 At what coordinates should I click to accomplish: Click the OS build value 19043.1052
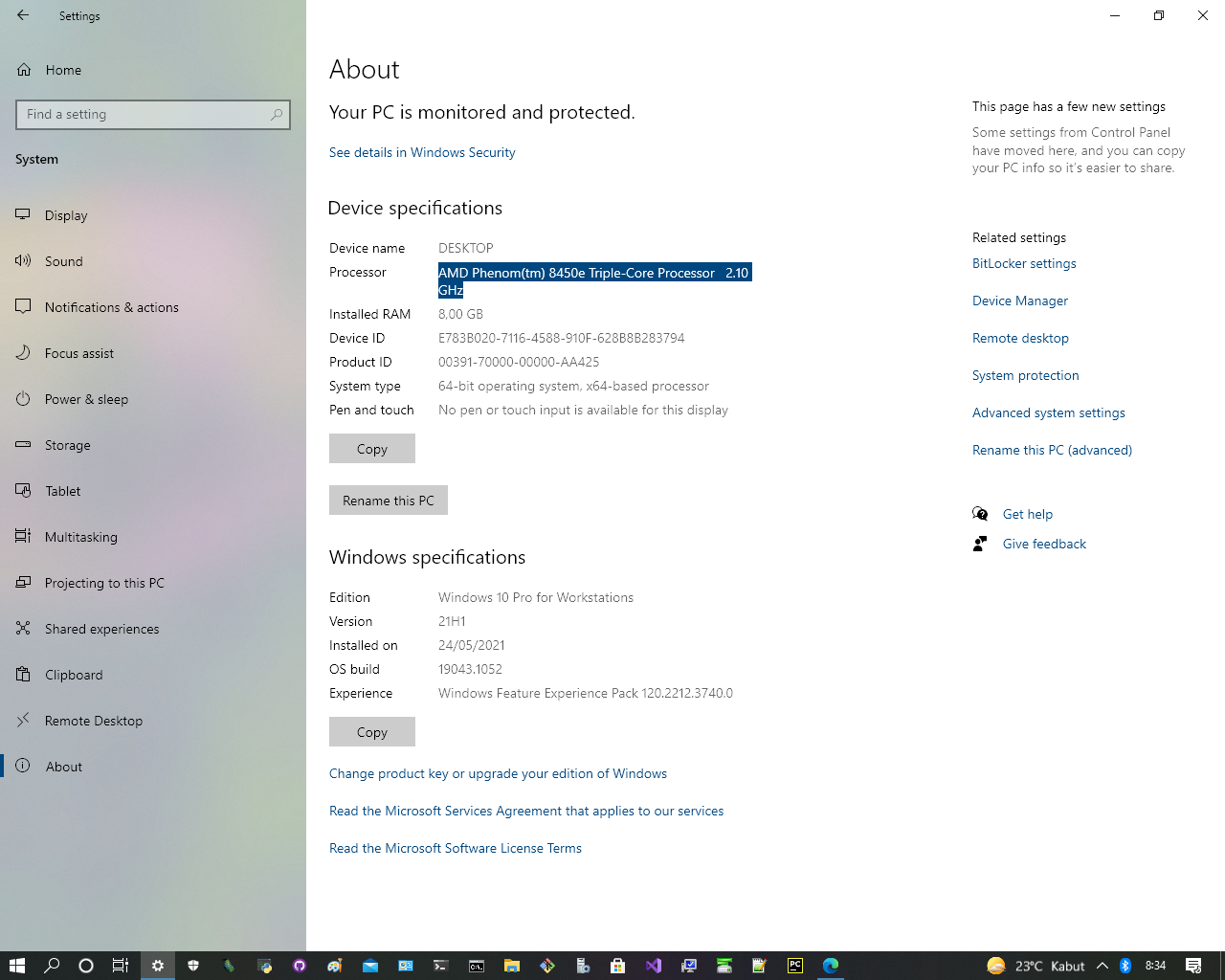(470, 669)
